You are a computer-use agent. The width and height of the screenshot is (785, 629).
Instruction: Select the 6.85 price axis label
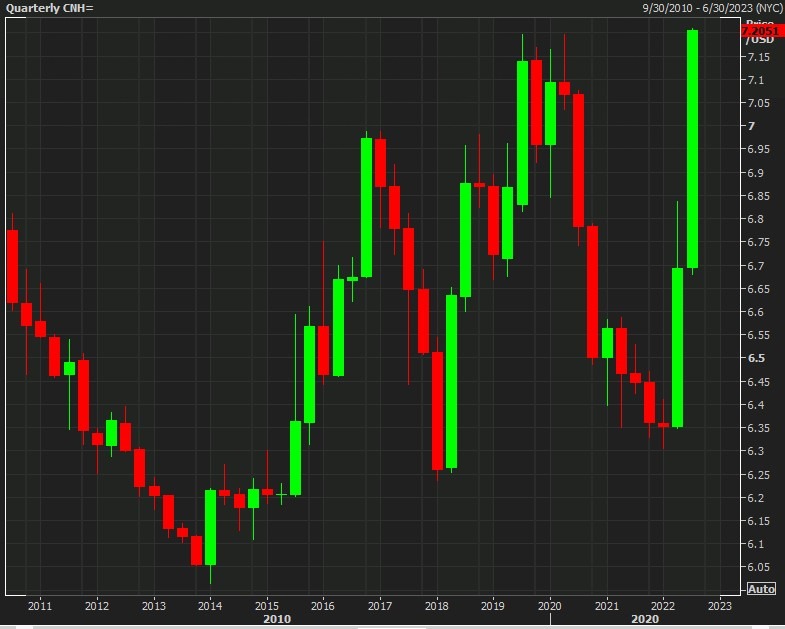tap(758, 196)
